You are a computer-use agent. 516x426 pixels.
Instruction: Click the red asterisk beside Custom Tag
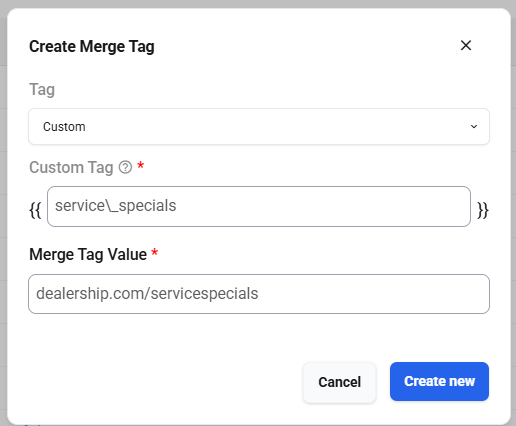coord(141,165)
